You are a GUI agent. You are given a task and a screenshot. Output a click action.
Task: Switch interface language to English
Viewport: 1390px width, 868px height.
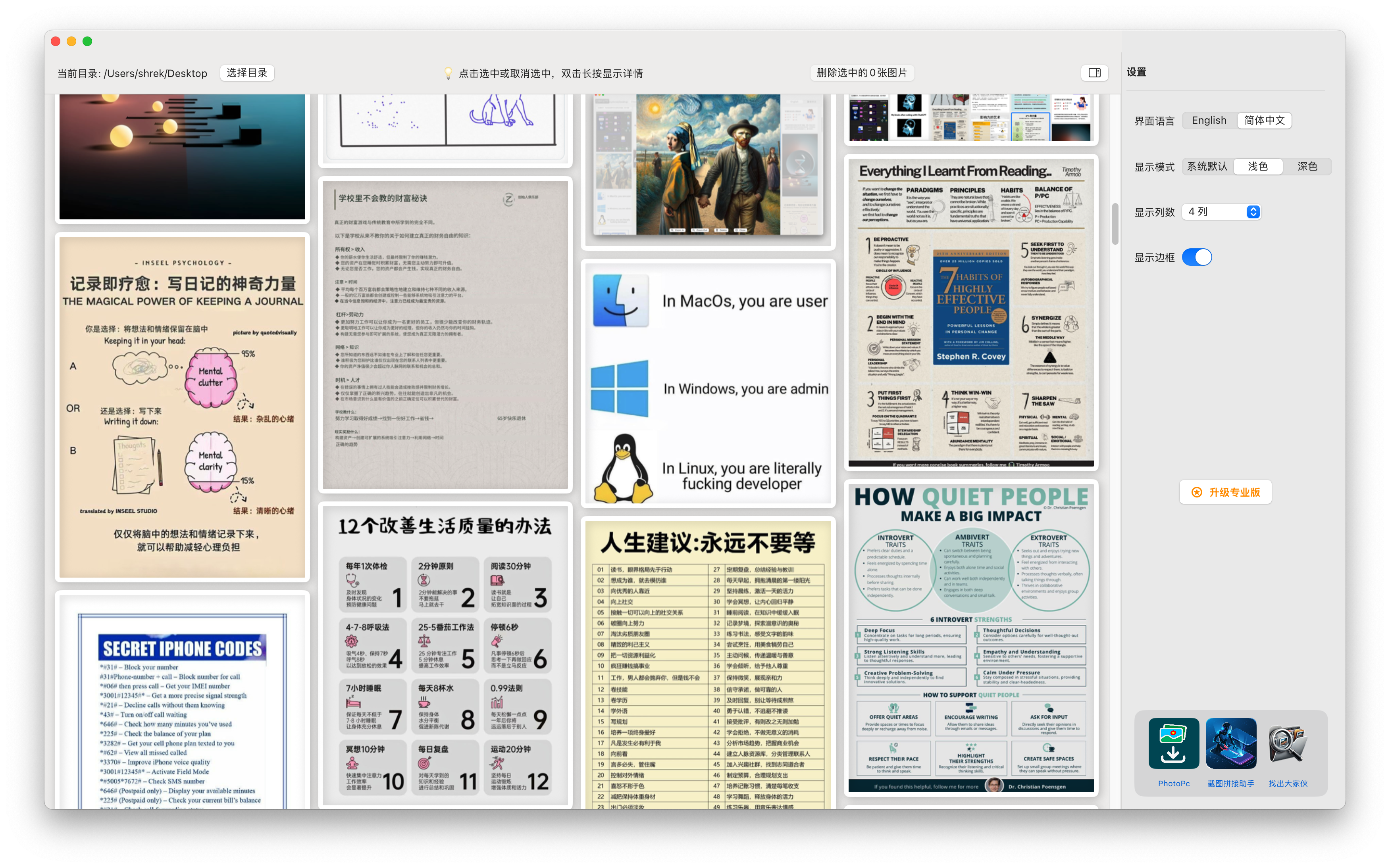[x=1209, y=121]
